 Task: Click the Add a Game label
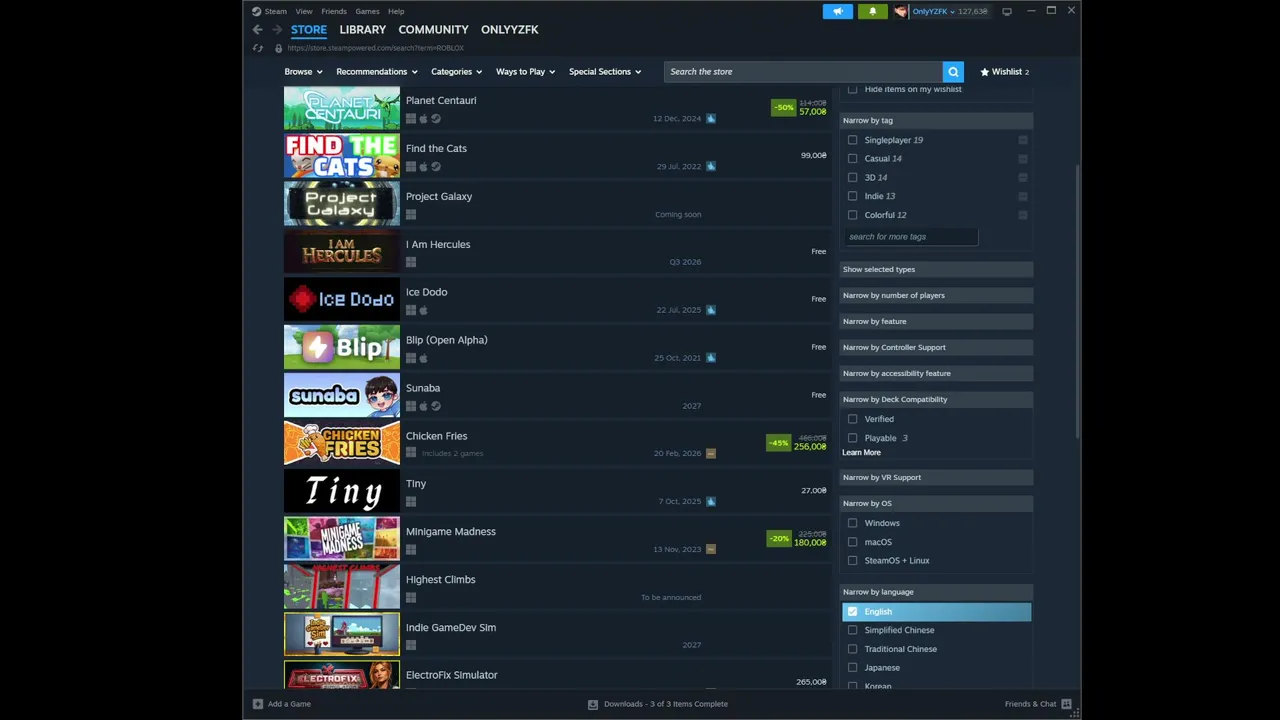(x=289, y=704)
